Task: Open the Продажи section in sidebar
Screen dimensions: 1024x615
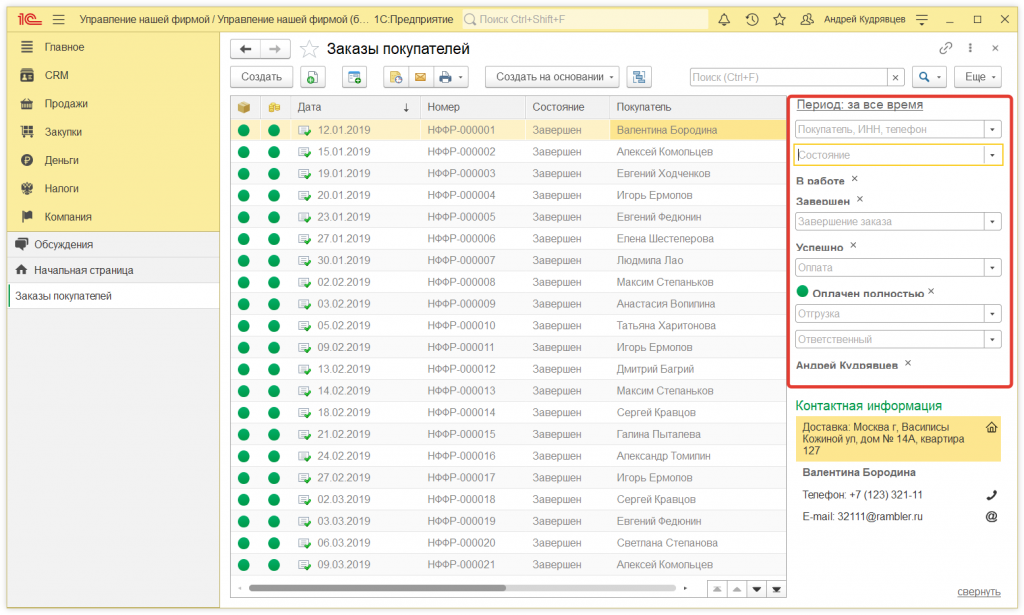Action: tap(66, 103)
